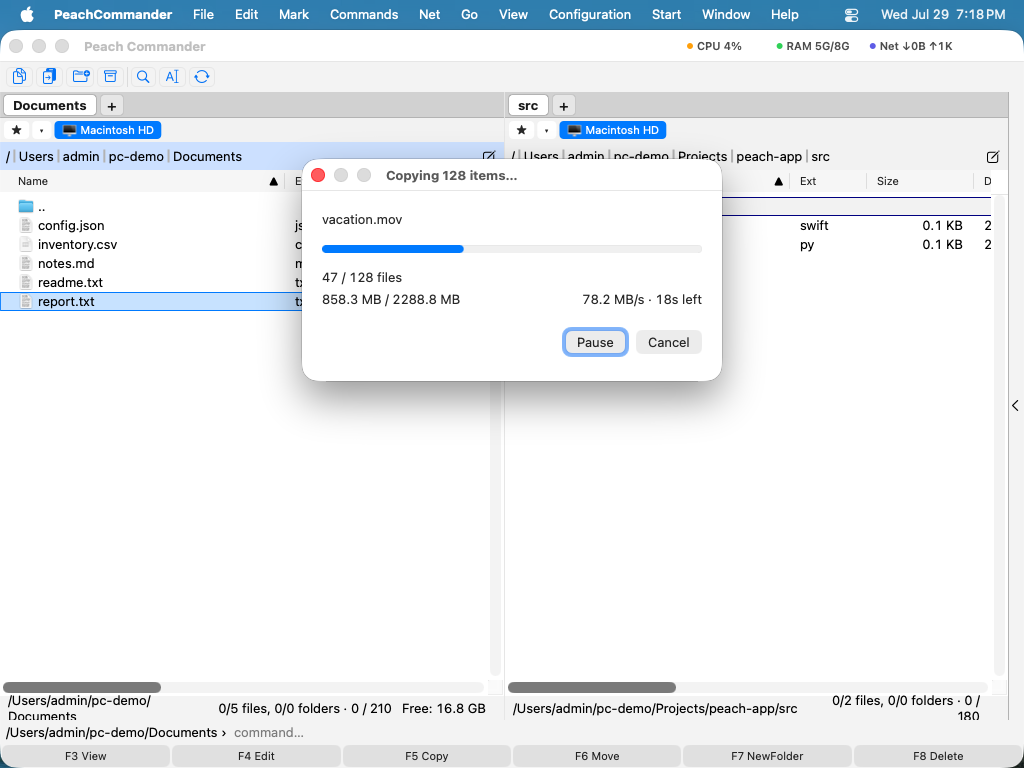Image resolution: width=1024 pixels, height=768 pixels.
Task: Click peach-app breadcrumb in right path
Action: coord(769,157)
